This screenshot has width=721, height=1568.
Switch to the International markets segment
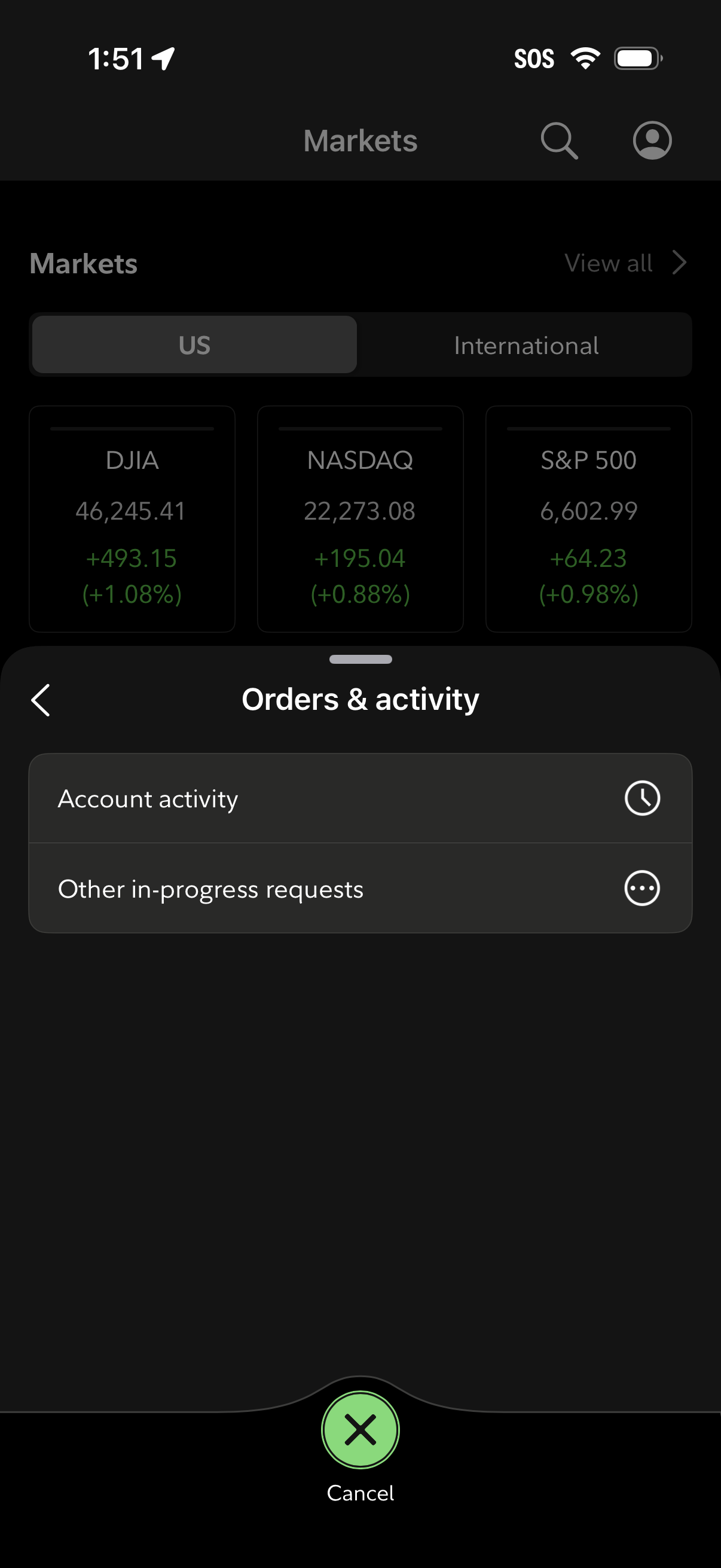click(x=526, y=345)
